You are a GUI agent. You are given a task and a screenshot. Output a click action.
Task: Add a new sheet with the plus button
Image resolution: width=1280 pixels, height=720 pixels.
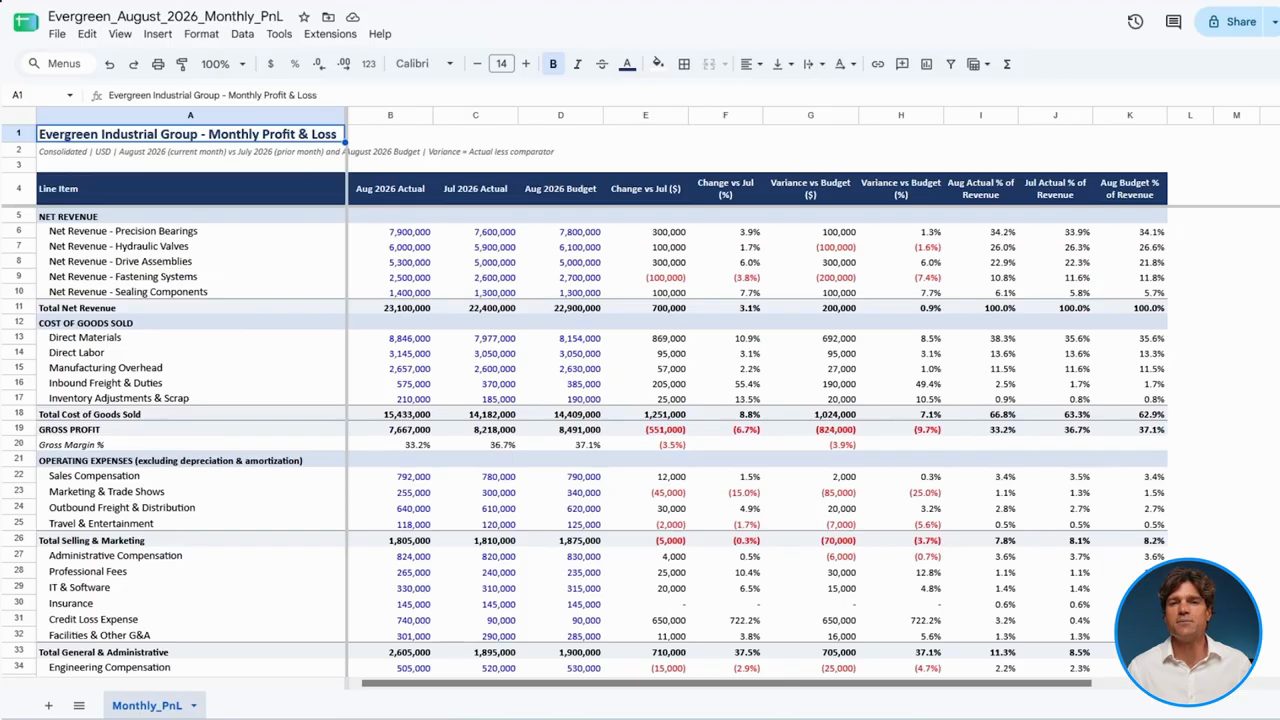point(48,706)
